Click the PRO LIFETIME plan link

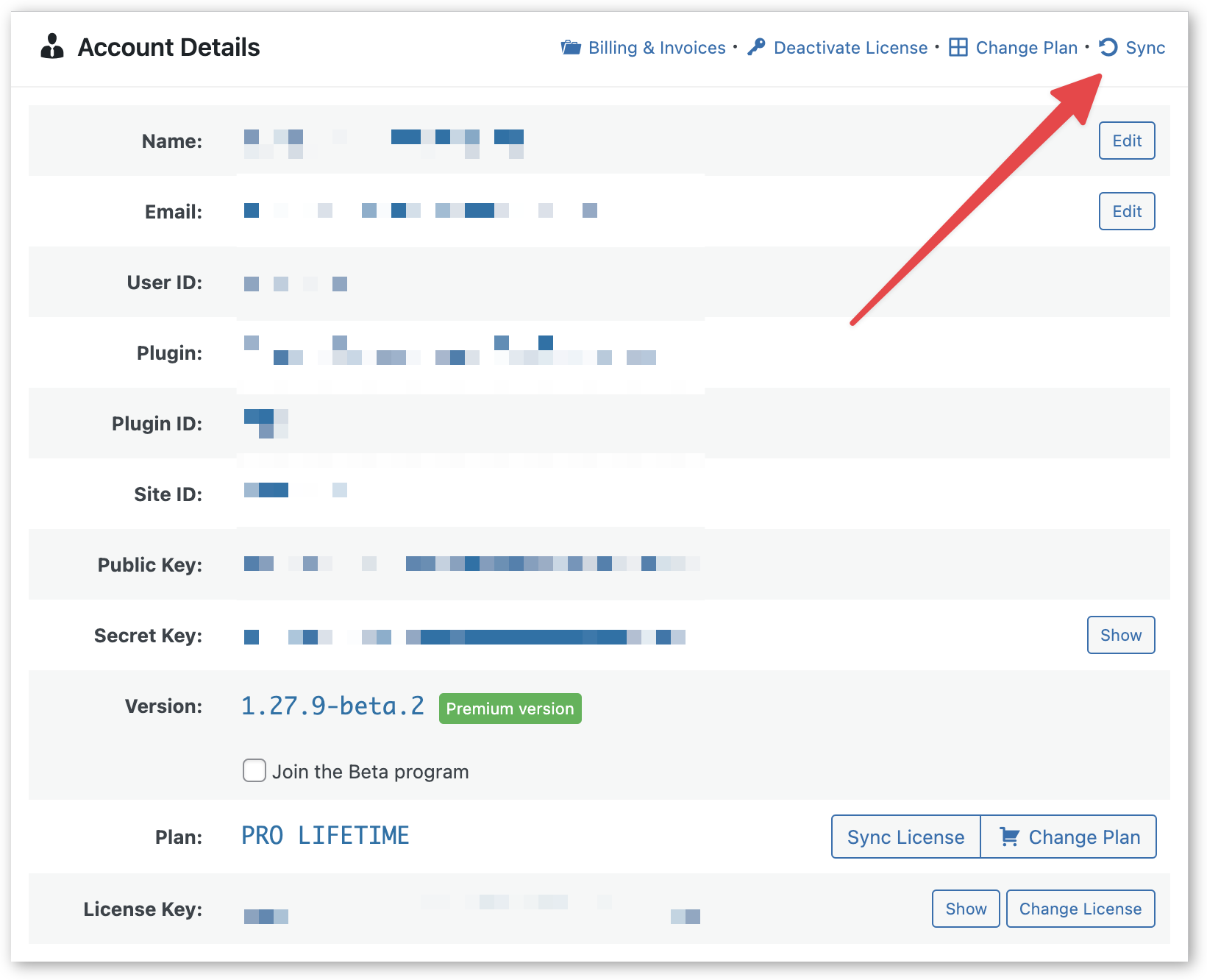tap(324, 835)
